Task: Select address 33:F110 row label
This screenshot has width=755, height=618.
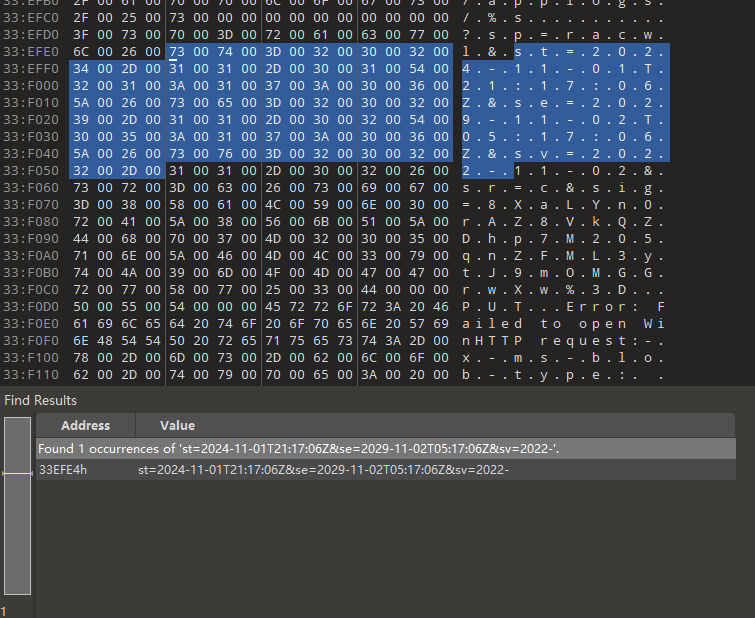Action: 31,375
